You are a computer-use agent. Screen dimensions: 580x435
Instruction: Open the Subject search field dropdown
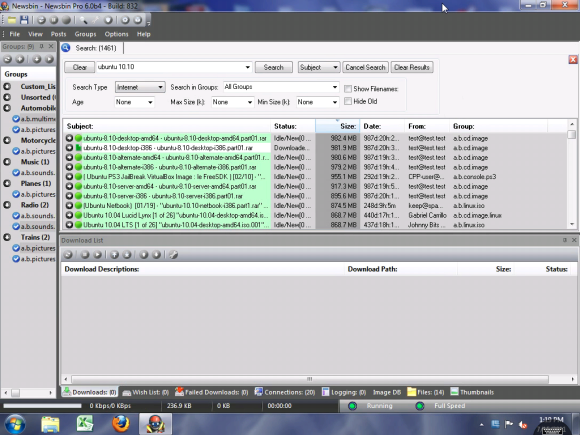click(x=318, y=67)
